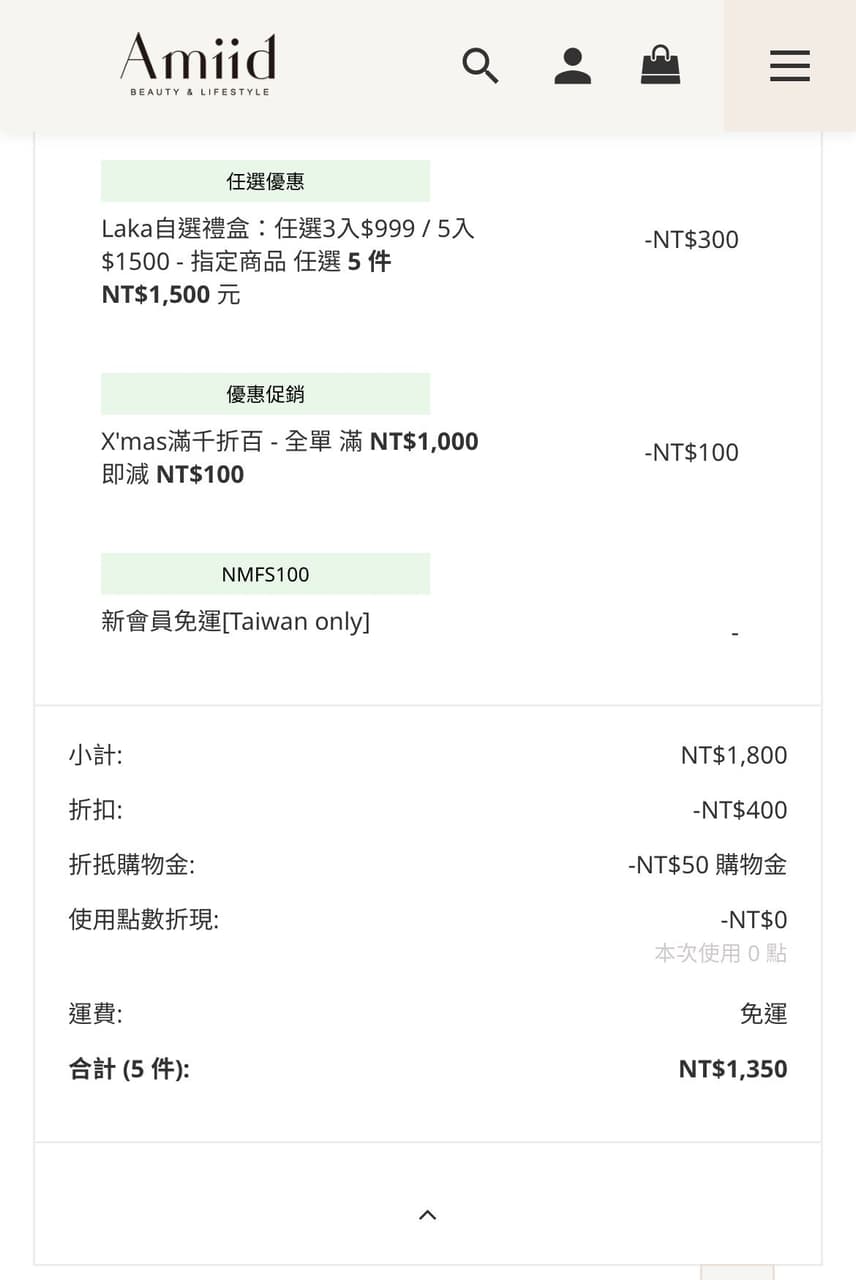Select the 小計 subtotal NT$1,800 value
Viewport: 856px width, 1280px height.
(733, 755)
